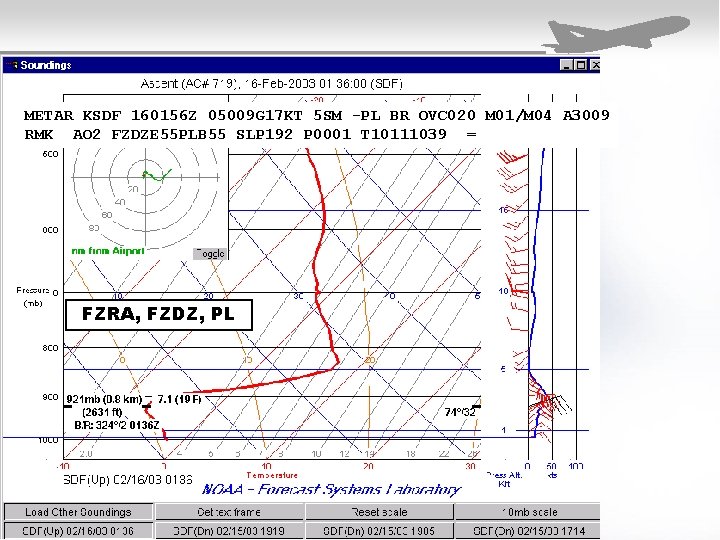Click the 10mb scale button
Image resolution: width=720 pixels, height=540 pixels.
(528, 512)
